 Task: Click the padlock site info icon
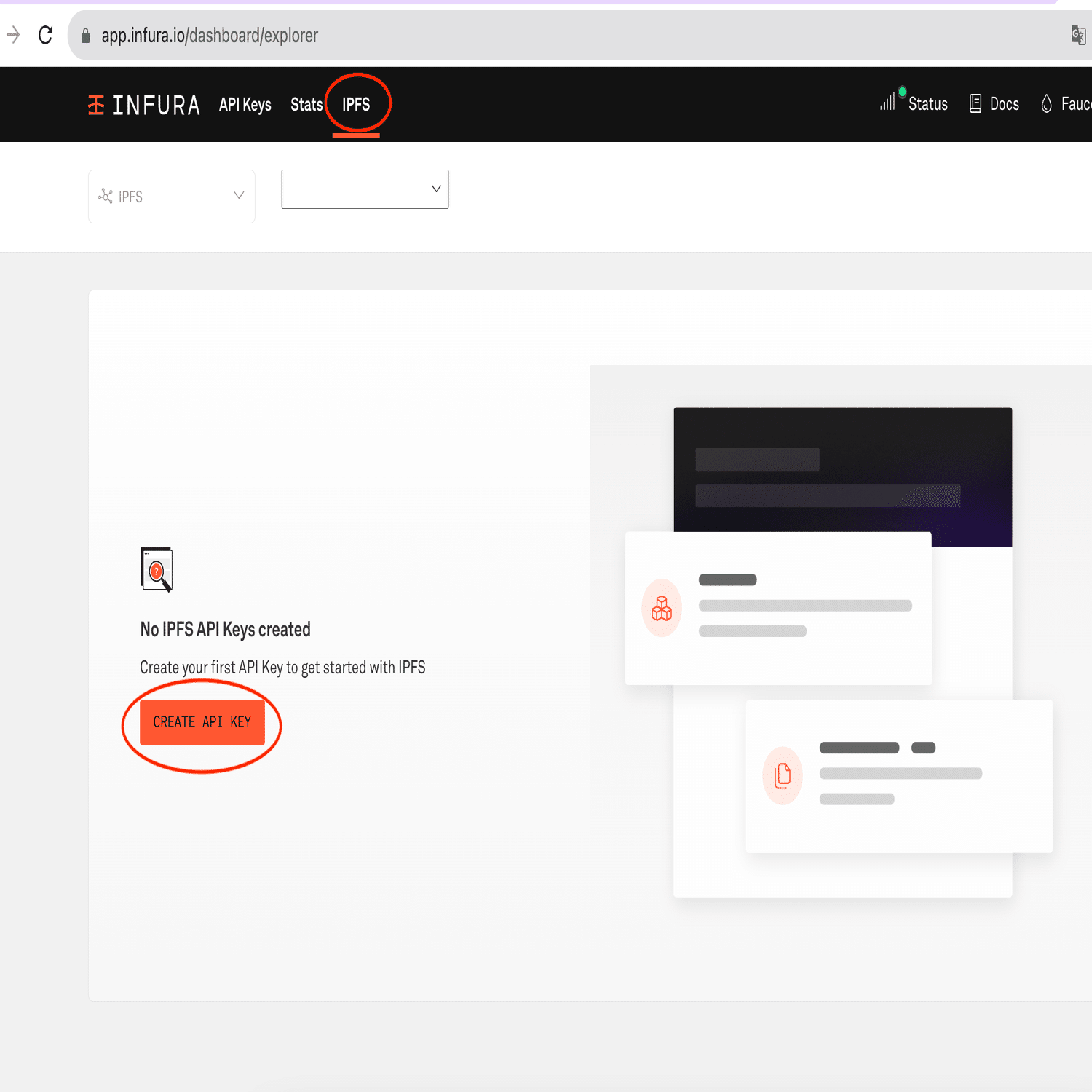click(x=85, y=36)
